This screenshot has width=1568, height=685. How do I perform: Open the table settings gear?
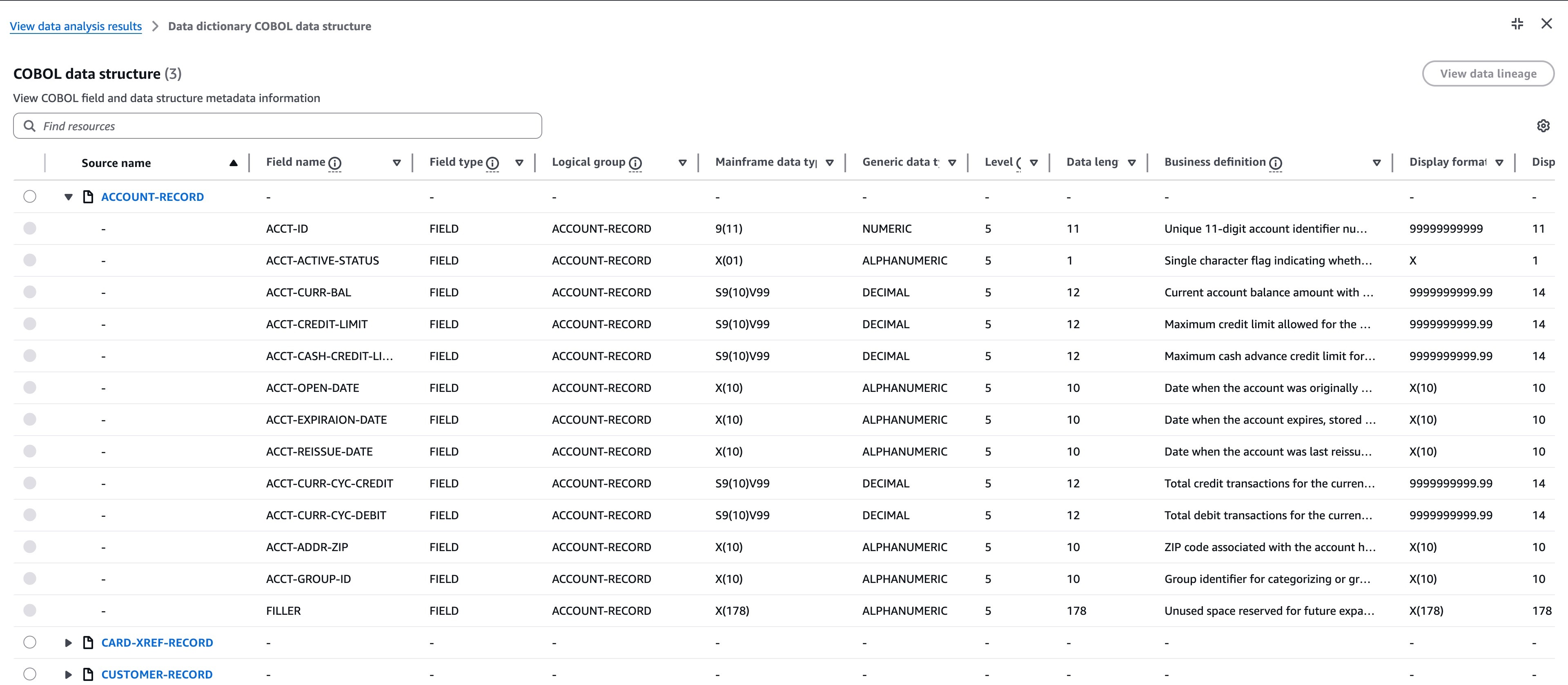(x=1543, y=126)
